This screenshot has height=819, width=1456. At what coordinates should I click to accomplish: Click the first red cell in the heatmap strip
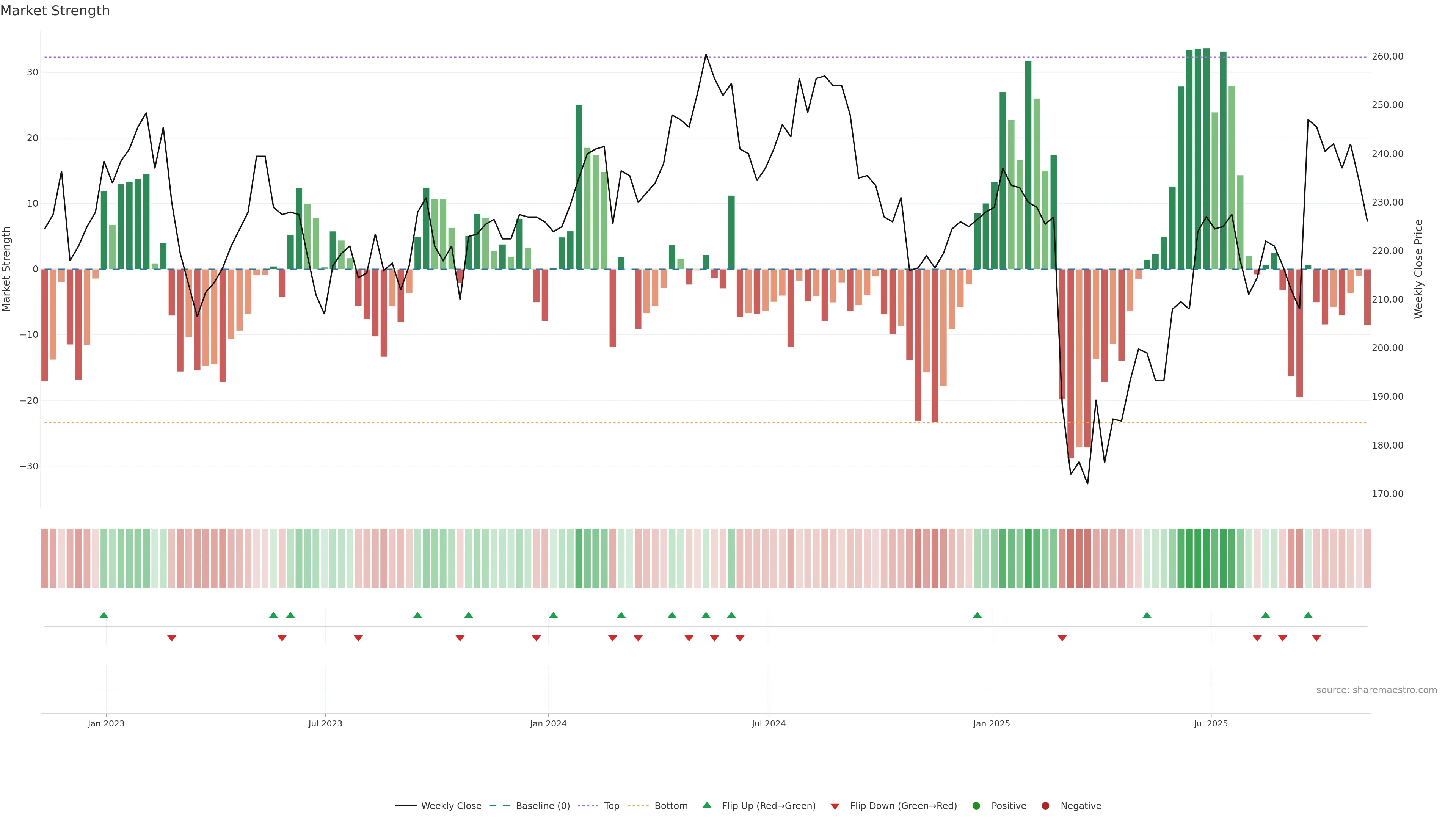click(44, 559)
